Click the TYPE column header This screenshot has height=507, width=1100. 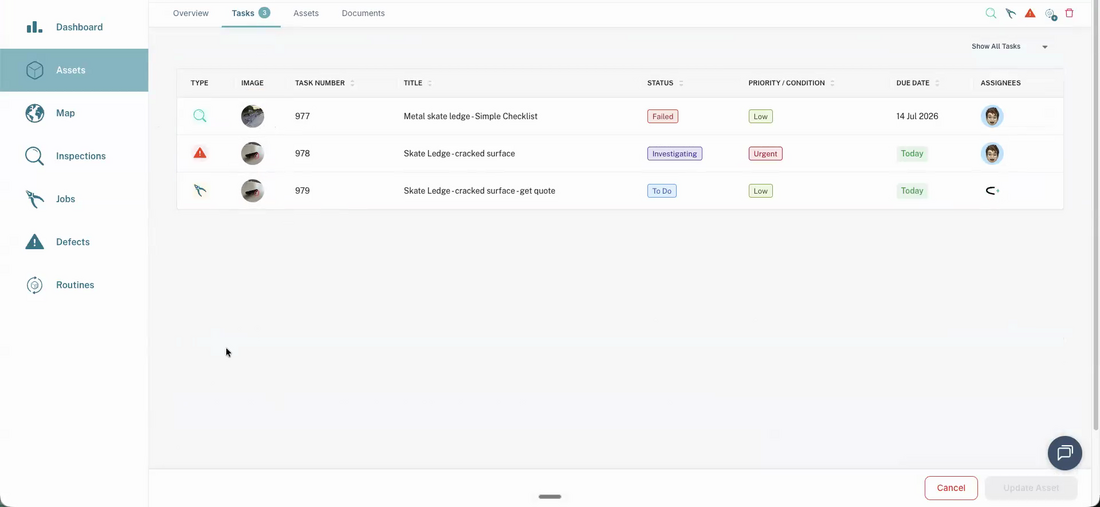[x=199, y=83]
